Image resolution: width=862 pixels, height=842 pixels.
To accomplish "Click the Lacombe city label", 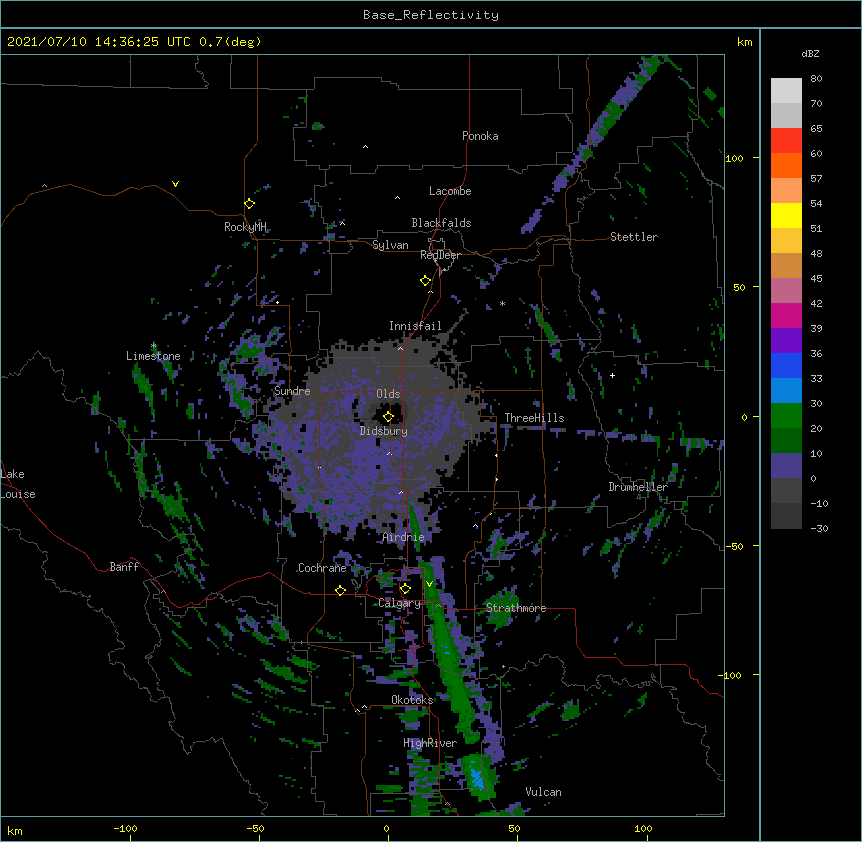I will (450, 191).
